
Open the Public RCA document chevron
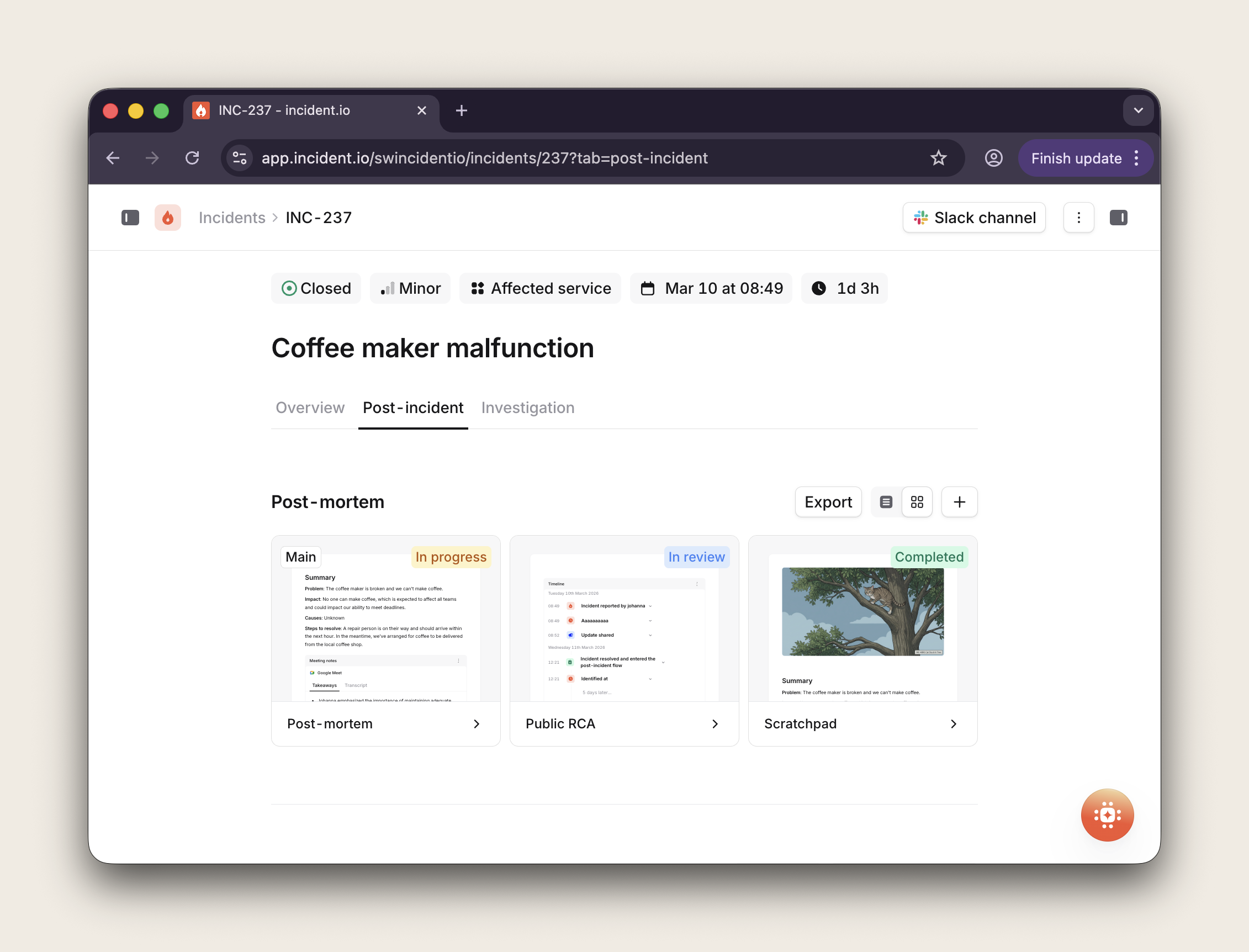click(x=715, y=723)
